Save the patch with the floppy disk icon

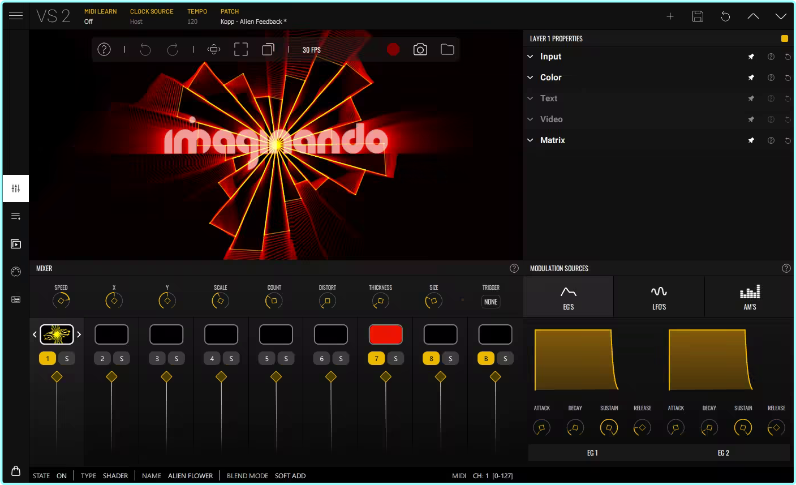pyautogui.click(x=697, y=17)
